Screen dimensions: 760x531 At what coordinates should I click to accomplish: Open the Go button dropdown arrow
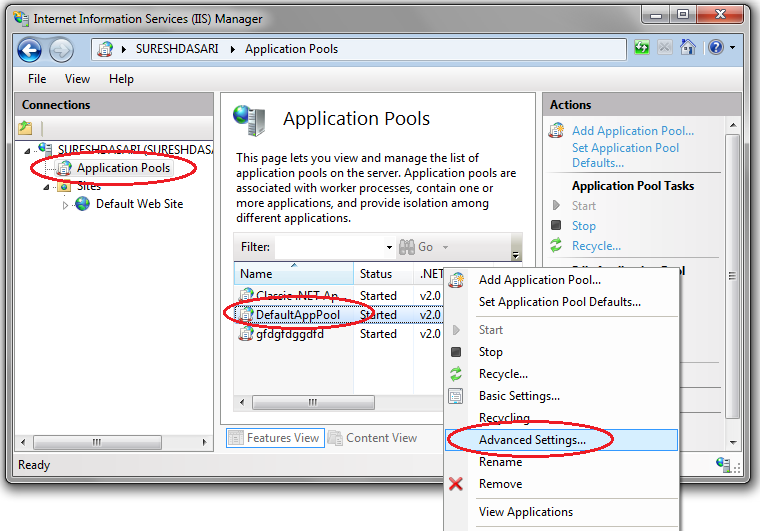click(x=445, y=248)
